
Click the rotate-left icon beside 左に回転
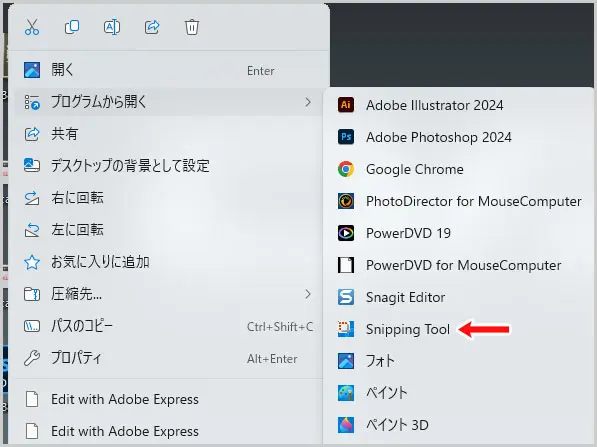(32, 230)
